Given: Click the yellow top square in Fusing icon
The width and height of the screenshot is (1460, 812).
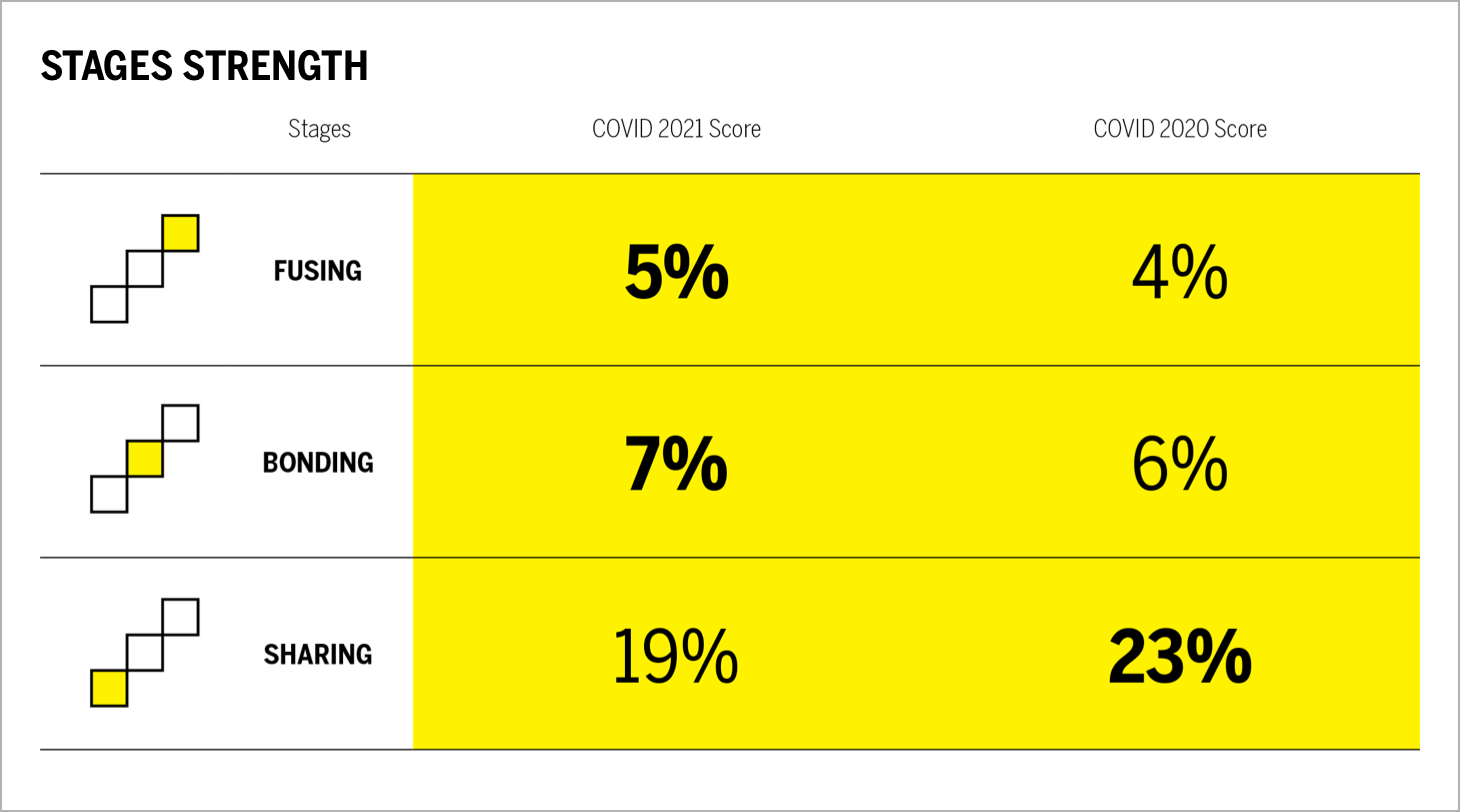Looking at the screenshot, I should coord(180,233).
